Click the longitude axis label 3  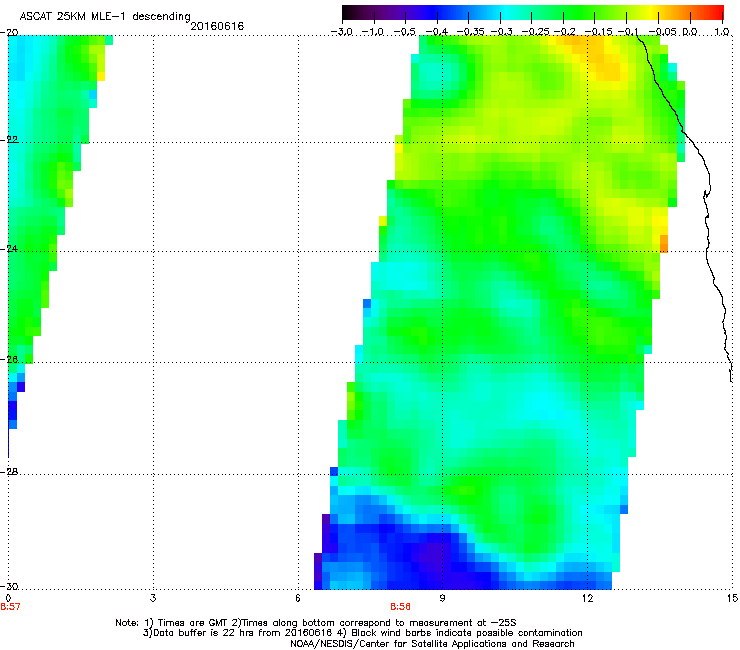(x=153, y=598)
